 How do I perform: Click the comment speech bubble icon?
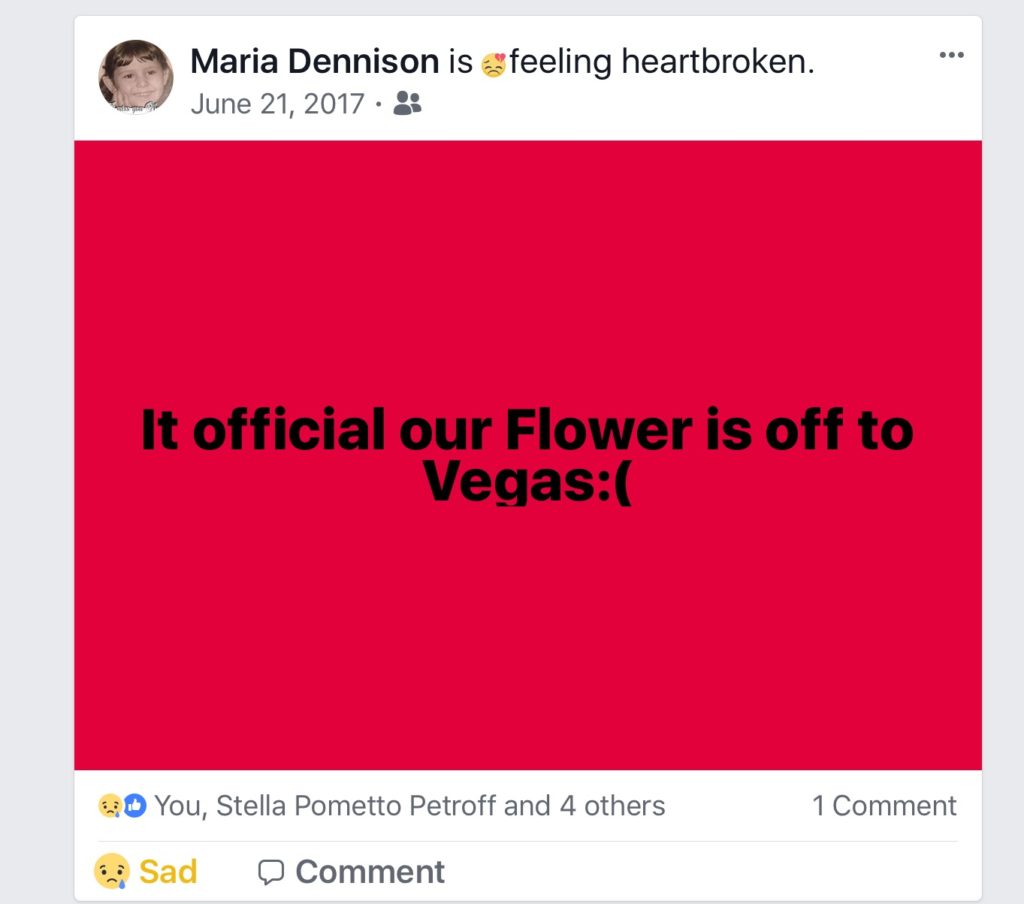[271, 872]
